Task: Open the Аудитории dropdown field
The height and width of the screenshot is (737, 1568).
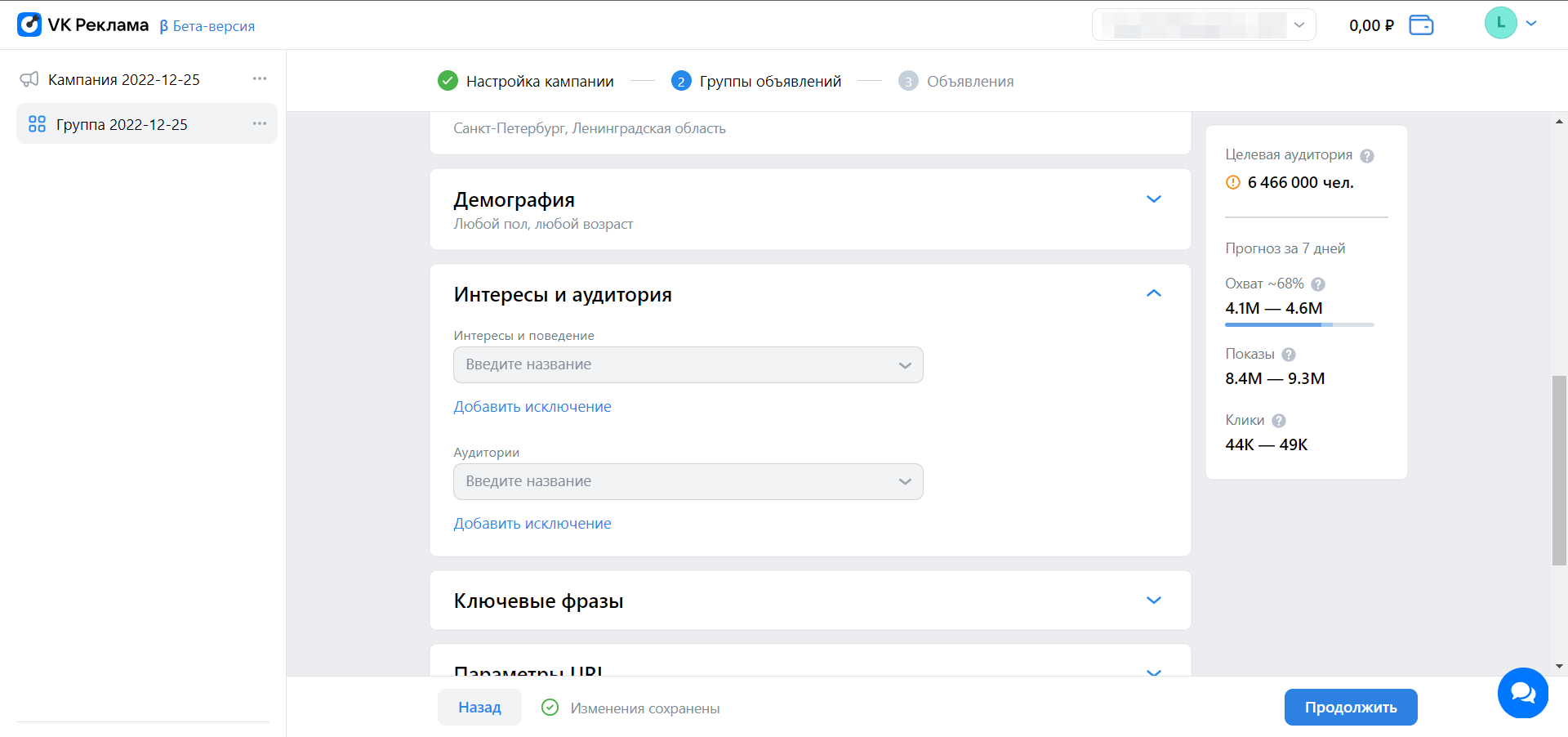Action: click(688, 482)
